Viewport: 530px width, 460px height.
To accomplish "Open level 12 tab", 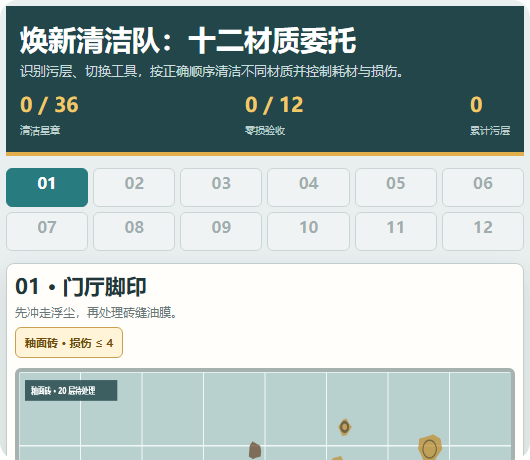I will (x=483, y=232).
